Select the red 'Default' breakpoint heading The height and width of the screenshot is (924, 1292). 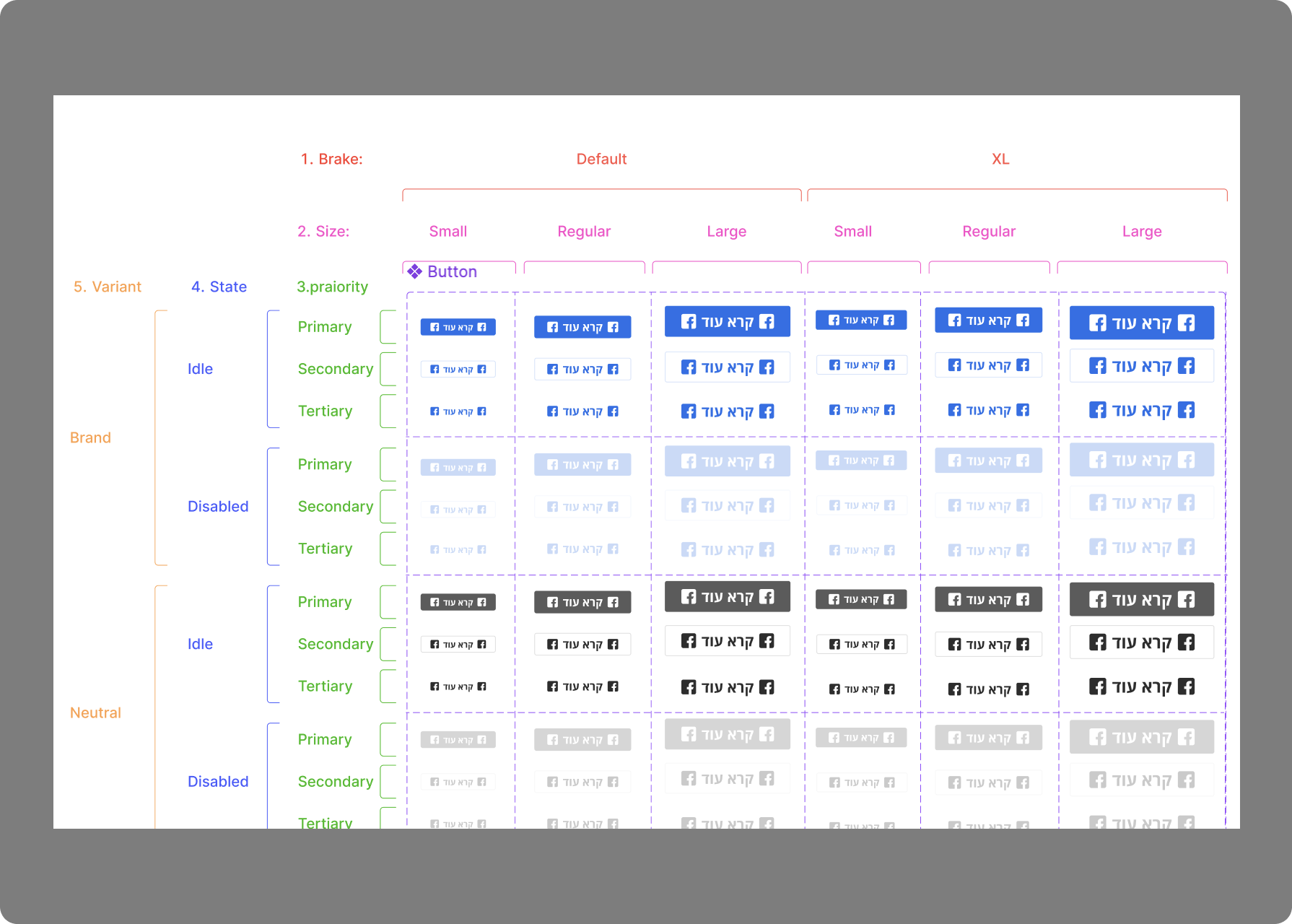[x=601, y=159]
